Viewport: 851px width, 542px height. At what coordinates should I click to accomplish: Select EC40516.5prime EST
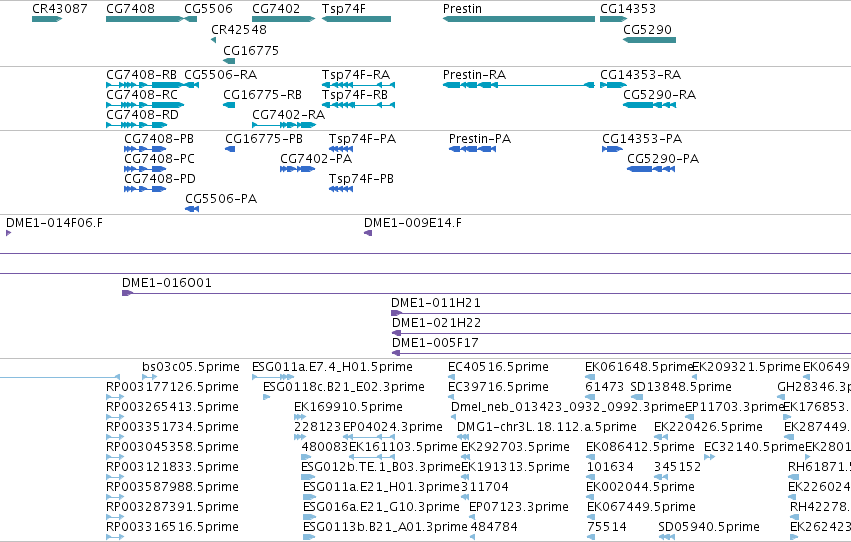point(452,377)
